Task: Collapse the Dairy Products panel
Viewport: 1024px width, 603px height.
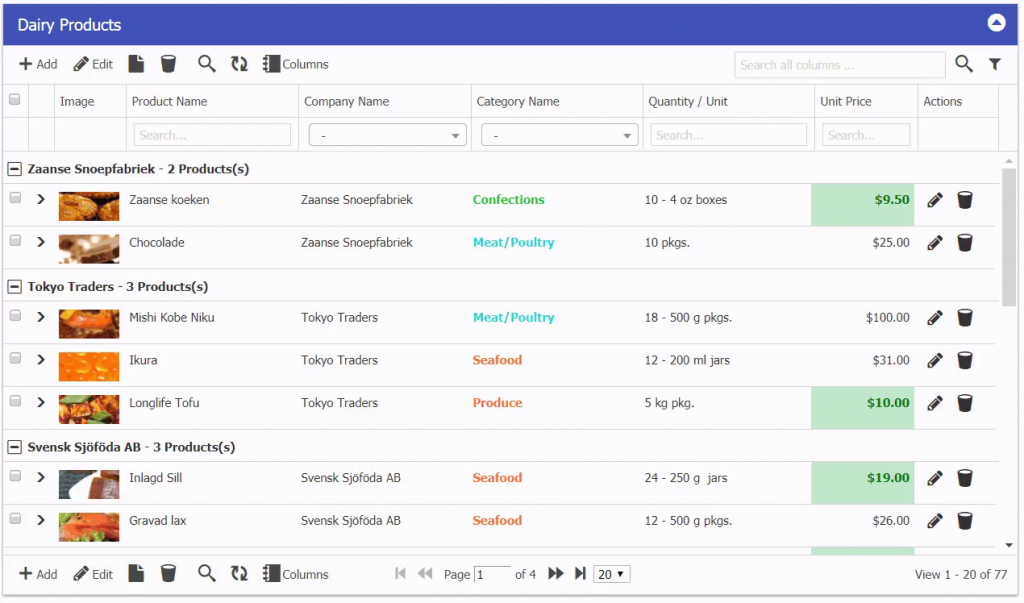Action: [x=996, y=24]
